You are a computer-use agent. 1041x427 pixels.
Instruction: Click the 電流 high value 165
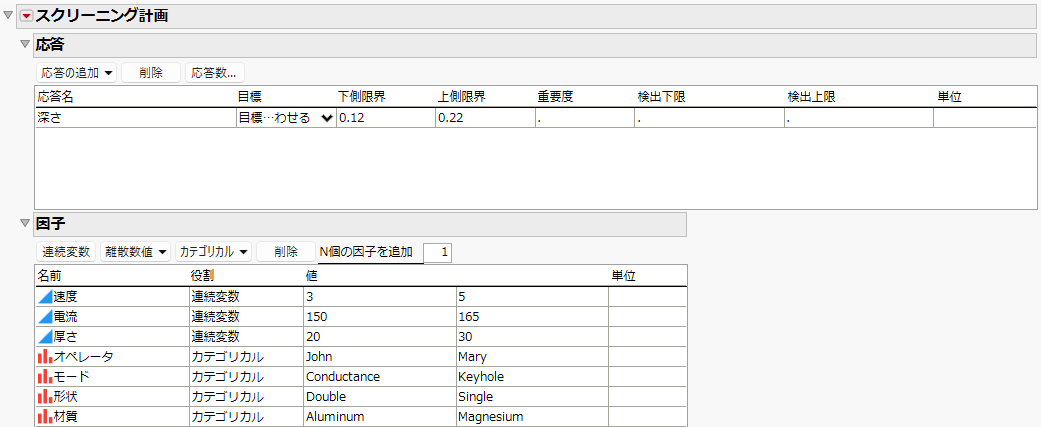(x=531, y=316)
